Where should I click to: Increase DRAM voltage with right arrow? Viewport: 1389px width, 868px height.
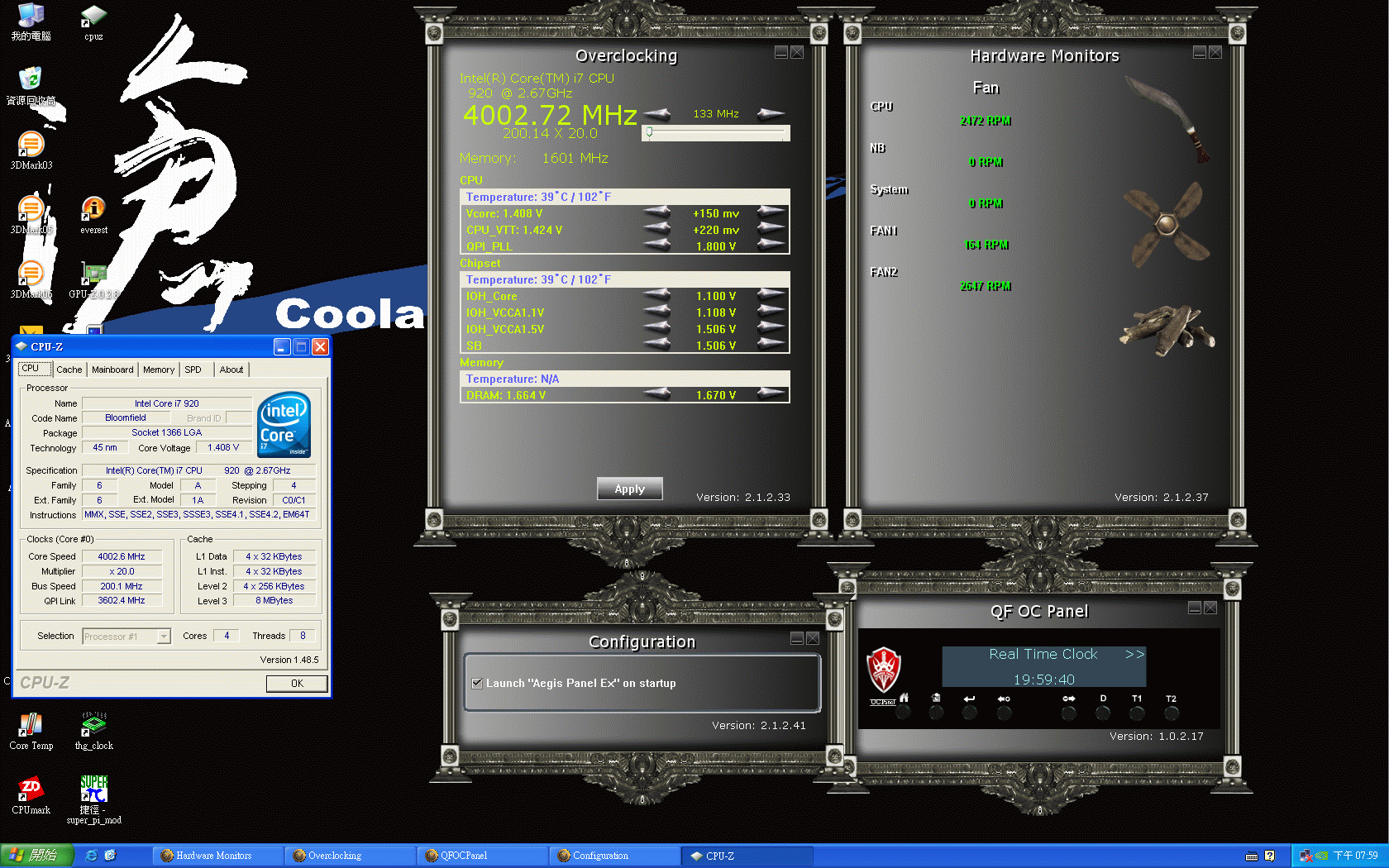coord(771,394)
